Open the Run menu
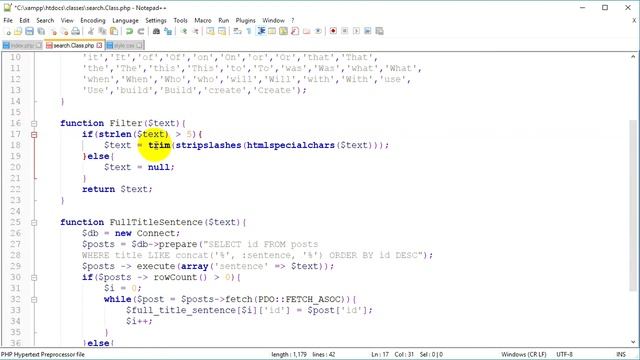 [x=224, y=20]
